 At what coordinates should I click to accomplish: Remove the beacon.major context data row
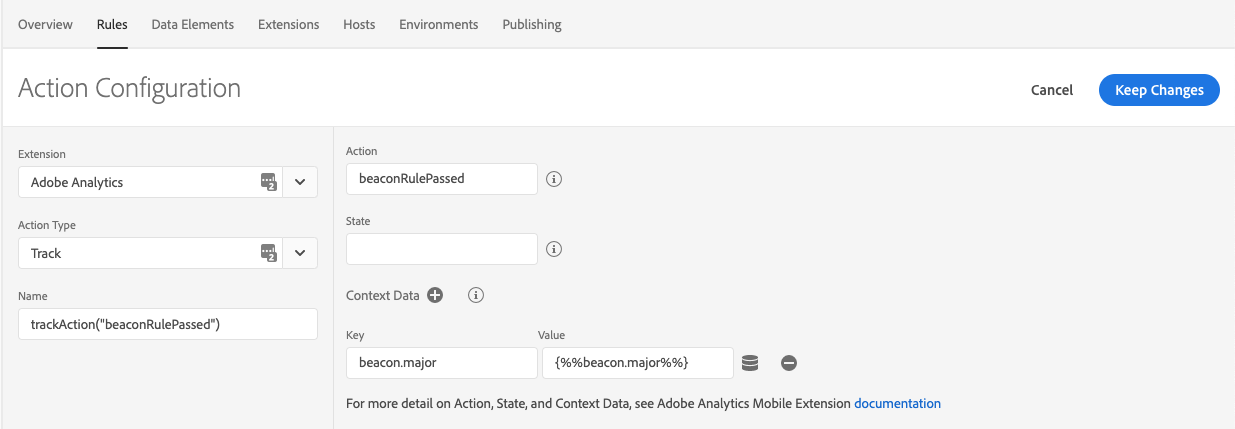click(789, 363)
